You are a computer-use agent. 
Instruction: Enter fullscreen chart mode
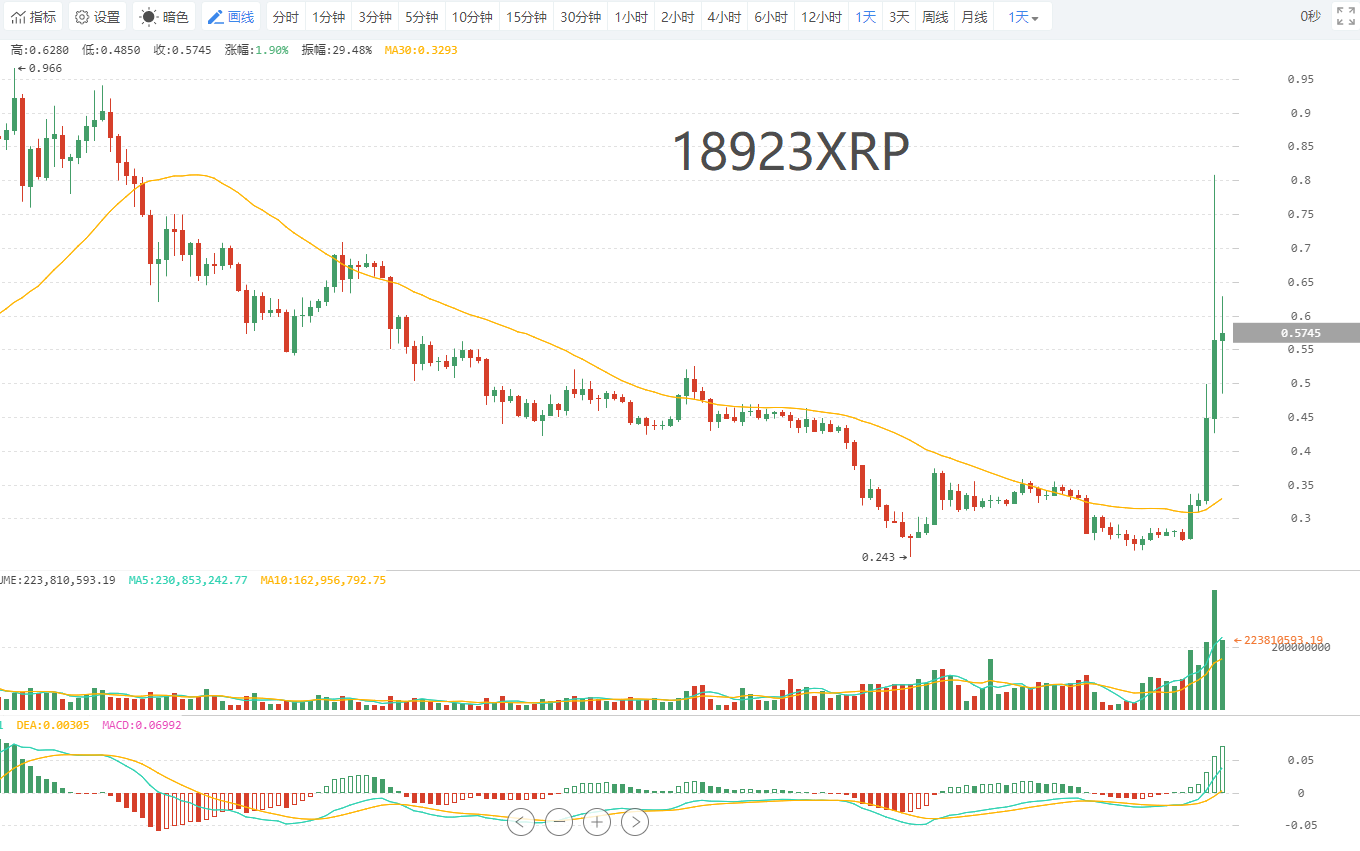coord(1345,16)
